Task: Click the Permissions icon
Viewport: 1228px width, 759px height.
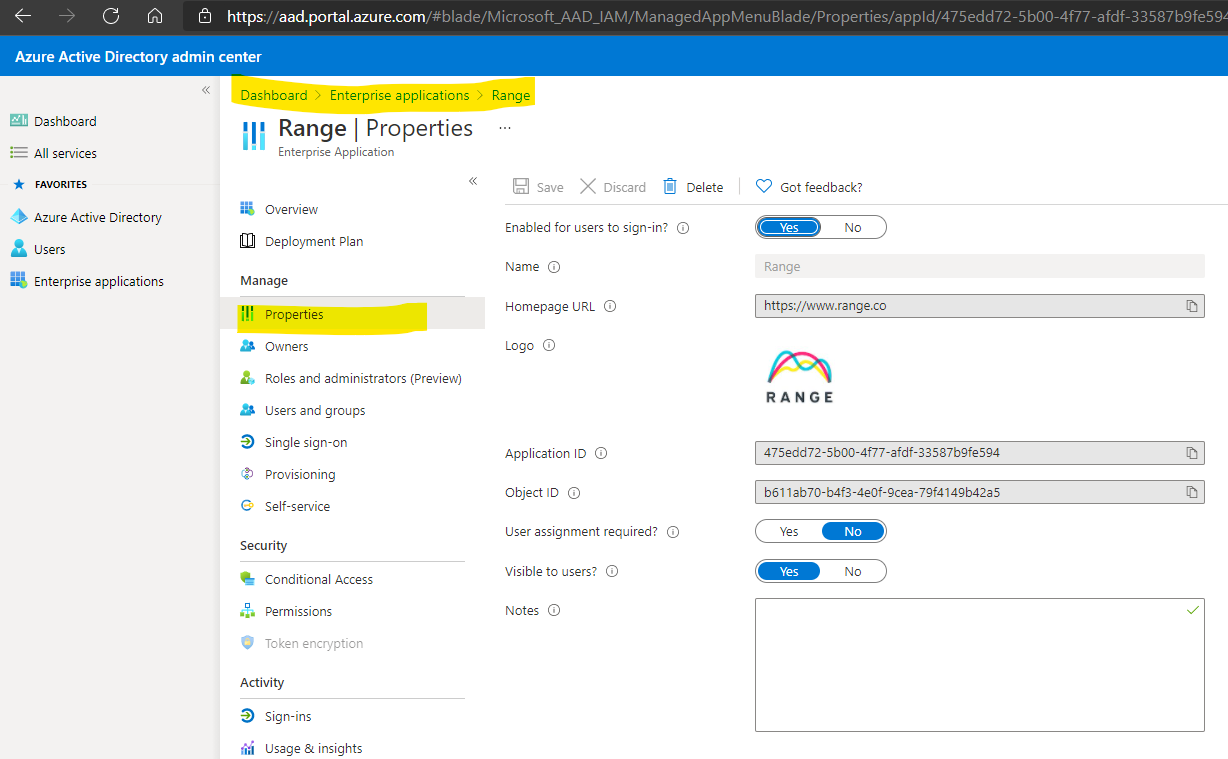Action: 248,611
